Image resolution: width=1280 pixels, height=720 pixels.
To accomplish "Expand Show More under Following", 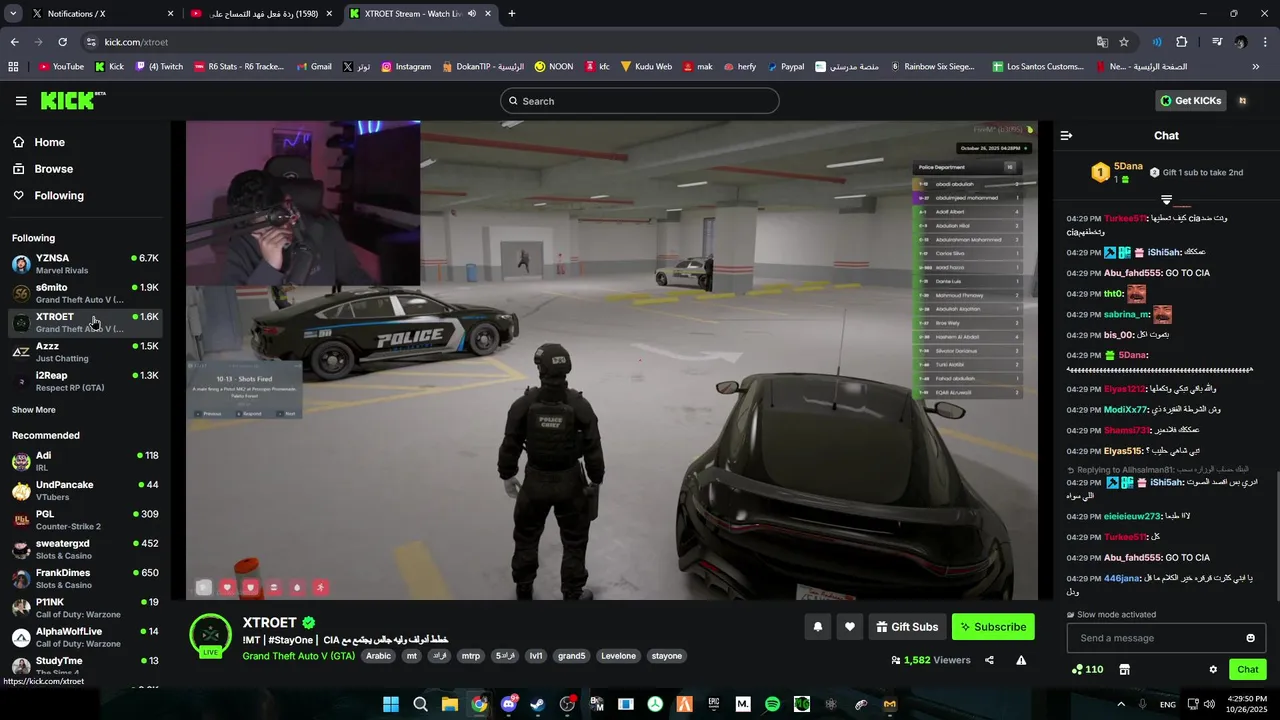I will click(x=34, y=410).
